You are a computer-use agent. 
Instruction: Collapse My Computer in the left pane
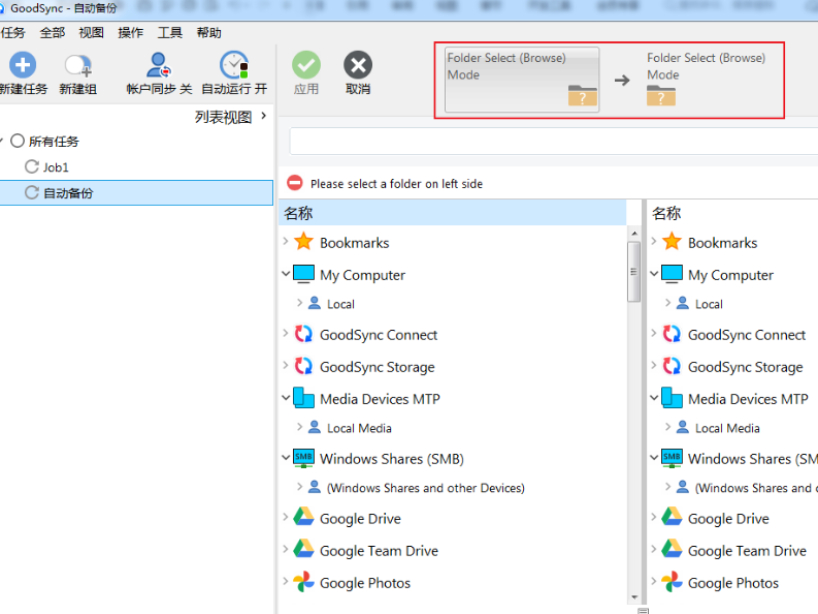tap(286, 273)
